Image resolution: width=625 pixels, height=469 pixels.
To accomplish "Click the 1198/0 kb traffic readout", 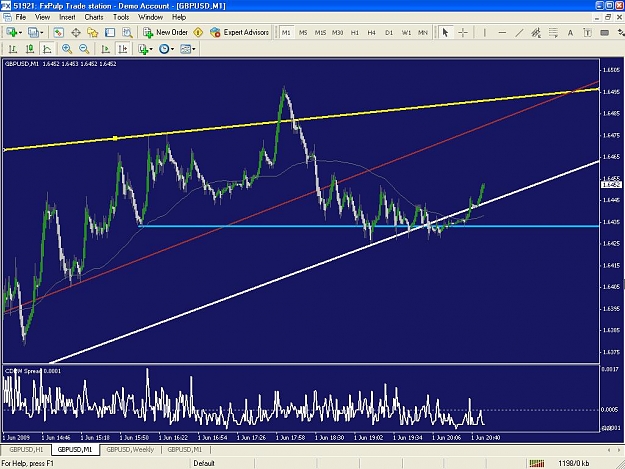I will (x=574, y=463).
